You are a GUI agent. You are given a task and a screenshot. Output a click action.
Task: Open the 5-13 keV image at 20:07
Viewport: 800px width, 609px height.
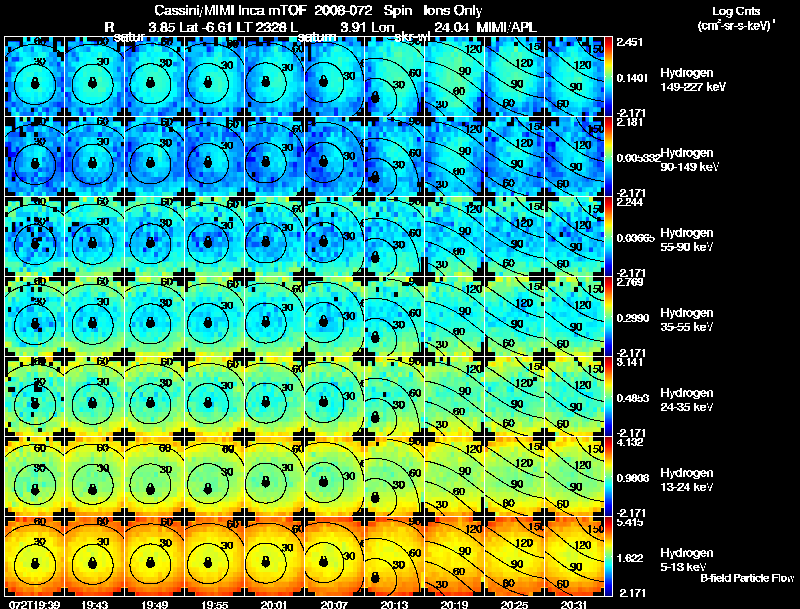pos(335,556)
